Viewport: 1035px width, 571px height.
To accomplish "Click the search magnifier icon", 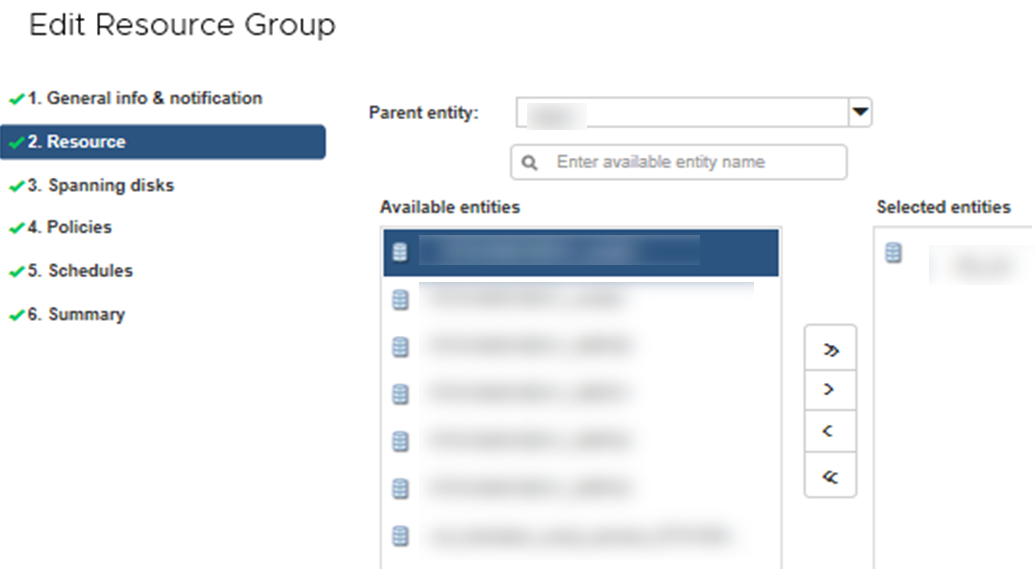I will [x=530, y=162].
